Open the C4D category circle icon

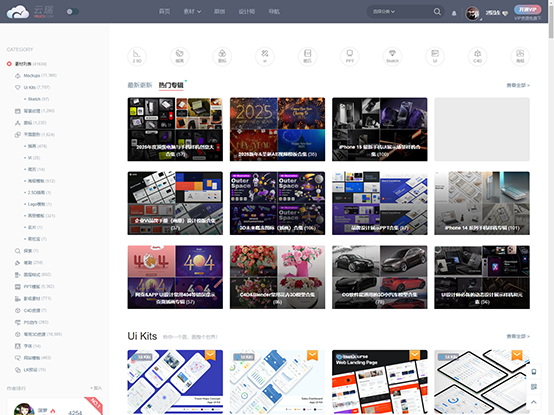477,56
